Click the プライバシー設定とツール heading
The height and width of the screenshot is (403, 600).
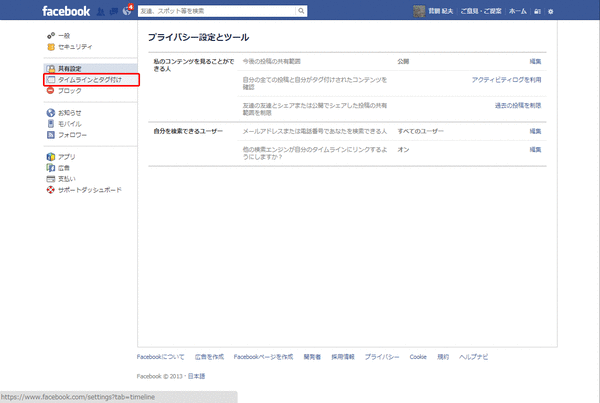click(199, 38)
